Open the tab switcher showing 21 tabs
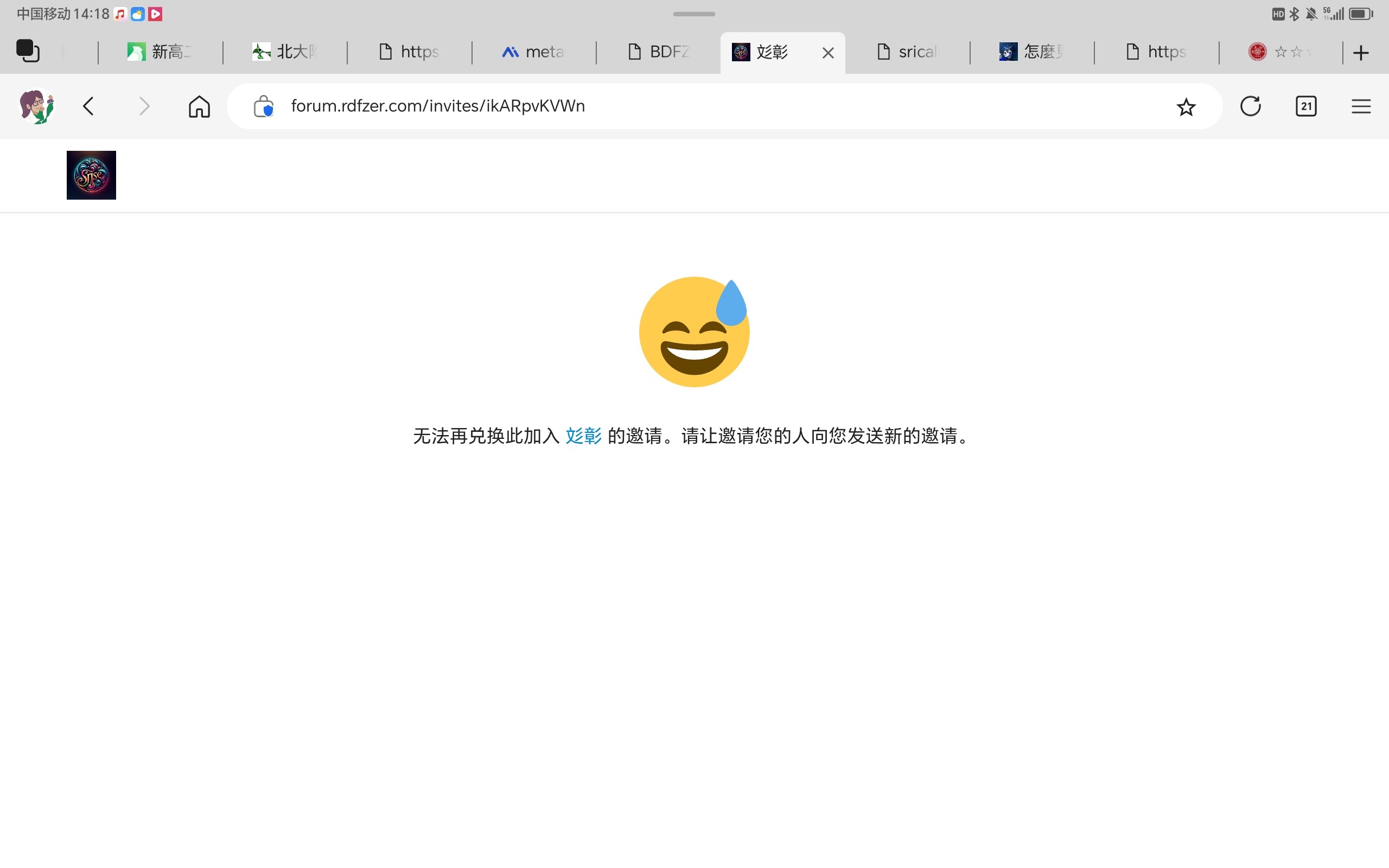Viewport: 1389px width, 868px height. 1306,106
